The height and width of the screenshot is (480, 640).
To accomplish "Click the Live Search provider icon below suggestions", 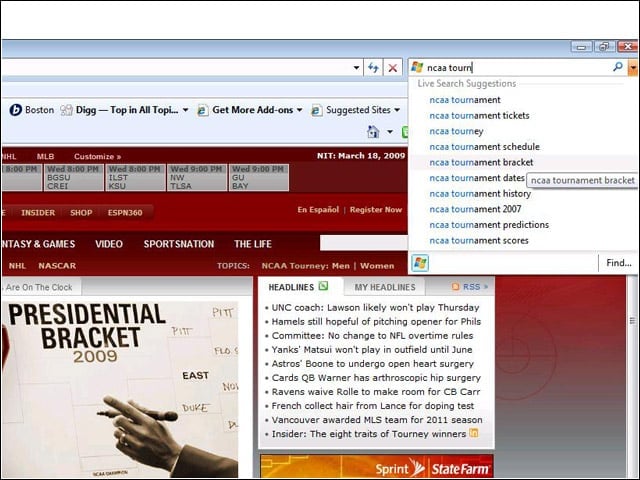I will pyautogui.click(x=420, y=263).
